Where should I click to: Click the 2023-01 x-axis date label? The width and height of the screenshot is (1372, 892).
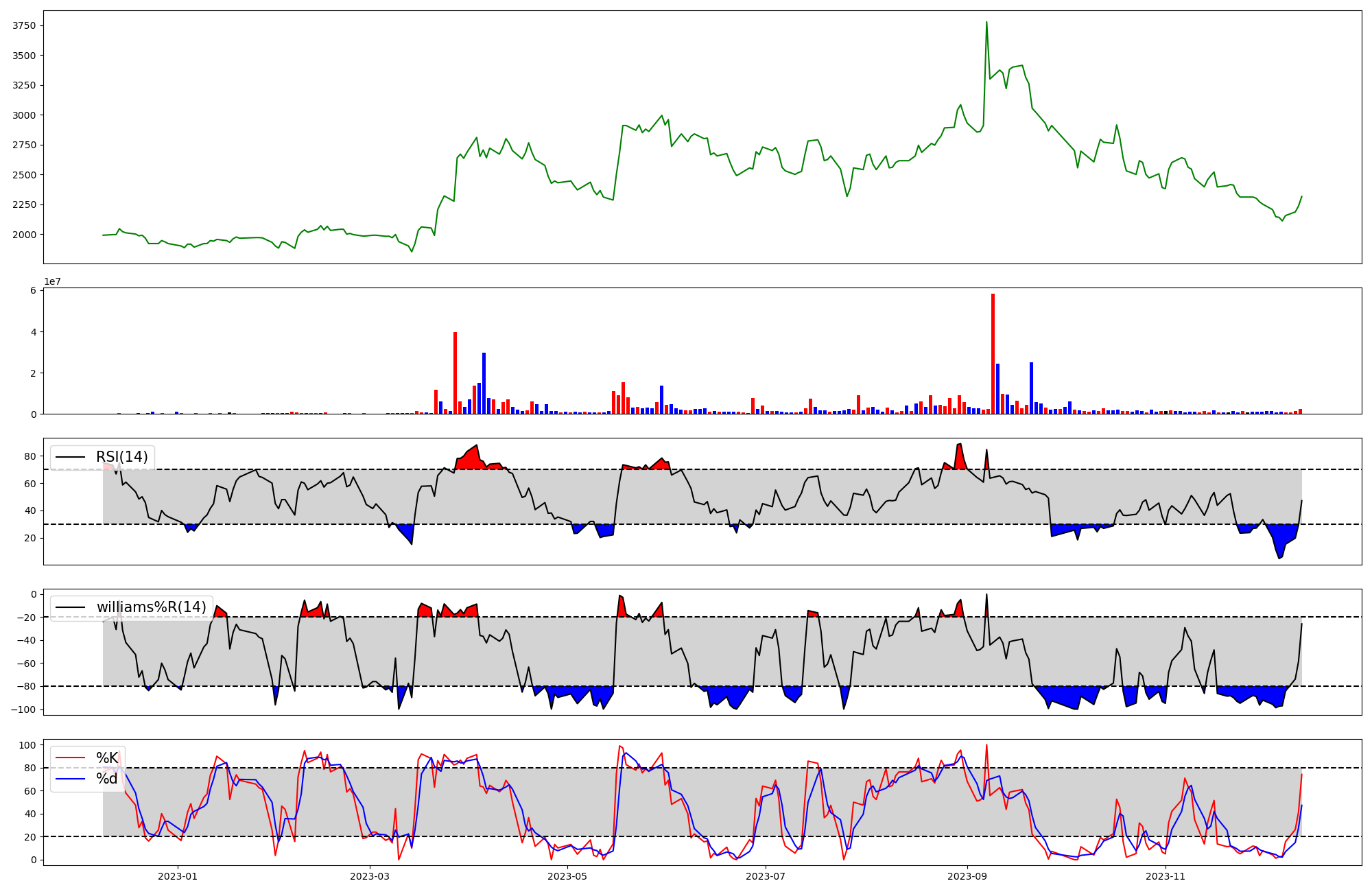click(178, 876)
